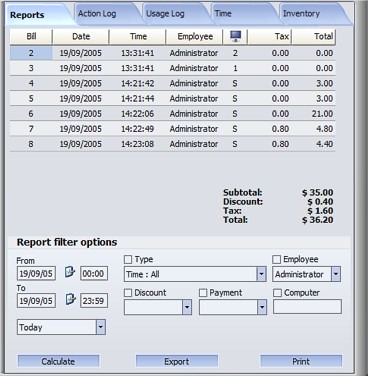The width and height of the screenshot is (368, 376).
Task: Enable the Employee filter checkbox
Action: tap(277, 259)
